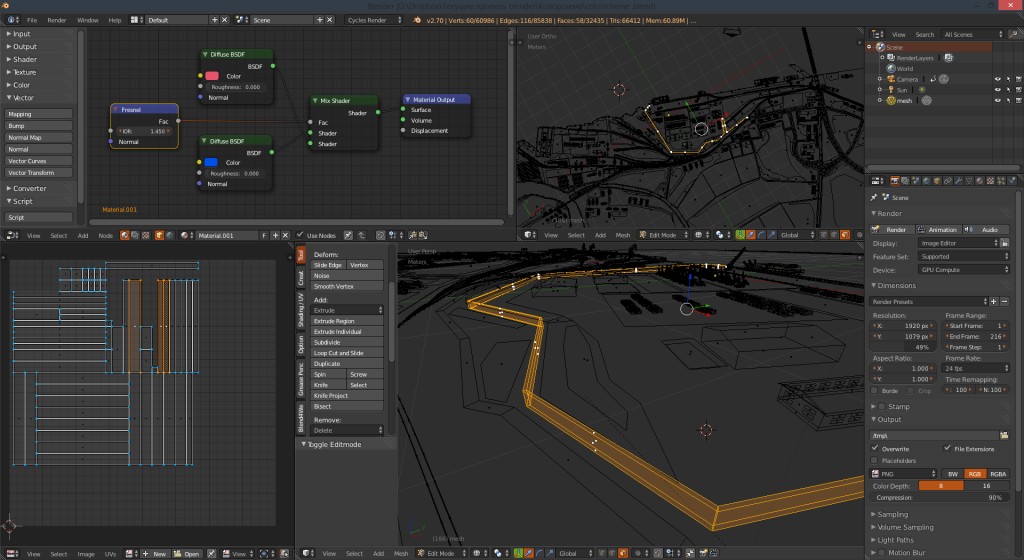Screen dimensions: 1024x560
Task: Open the Render properties tab icon
Action: point(895,181)
